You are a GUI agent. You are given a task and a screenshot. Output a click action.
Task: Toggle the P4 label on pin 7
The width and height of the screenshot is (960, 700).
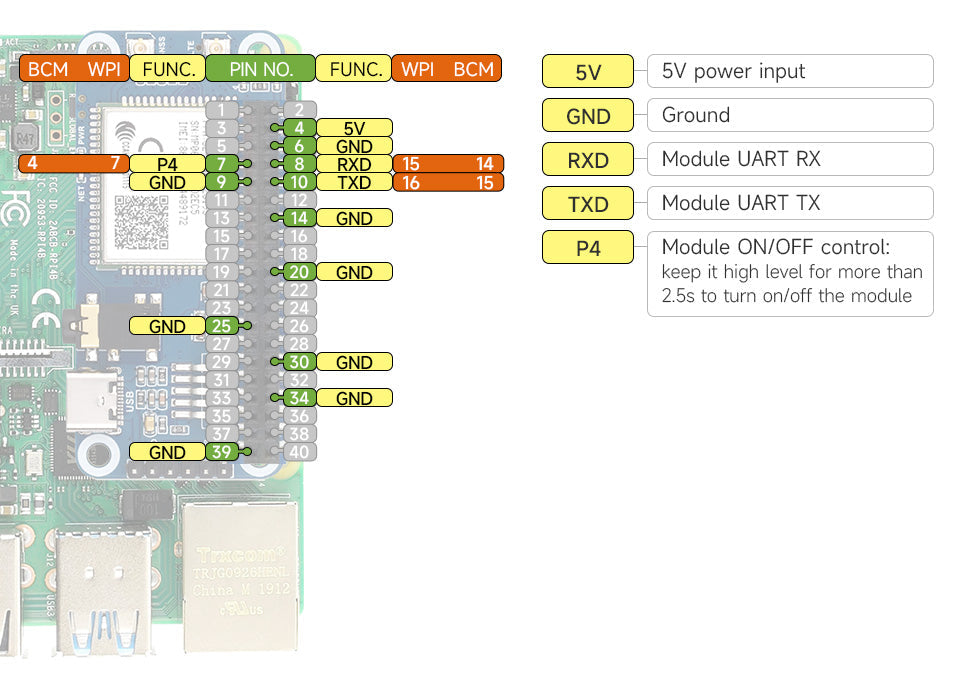(168, 164)
